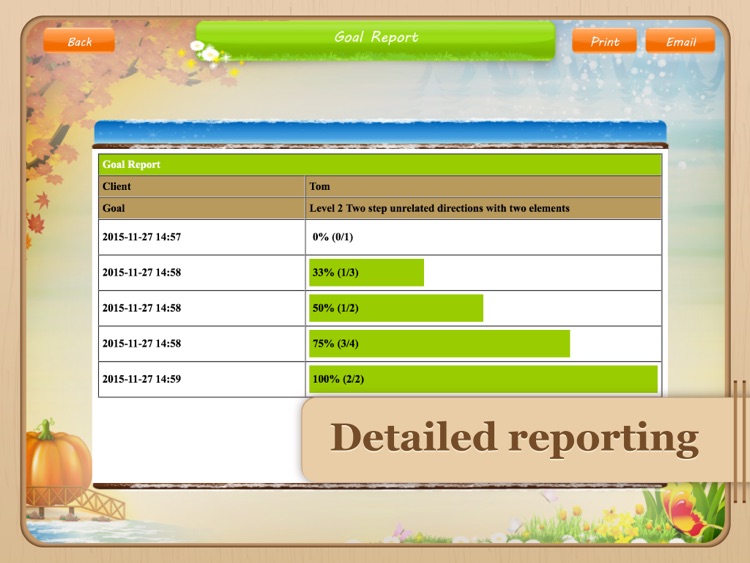Click the 2015-11-27 14:57 date cell

[x=201, y=237]
